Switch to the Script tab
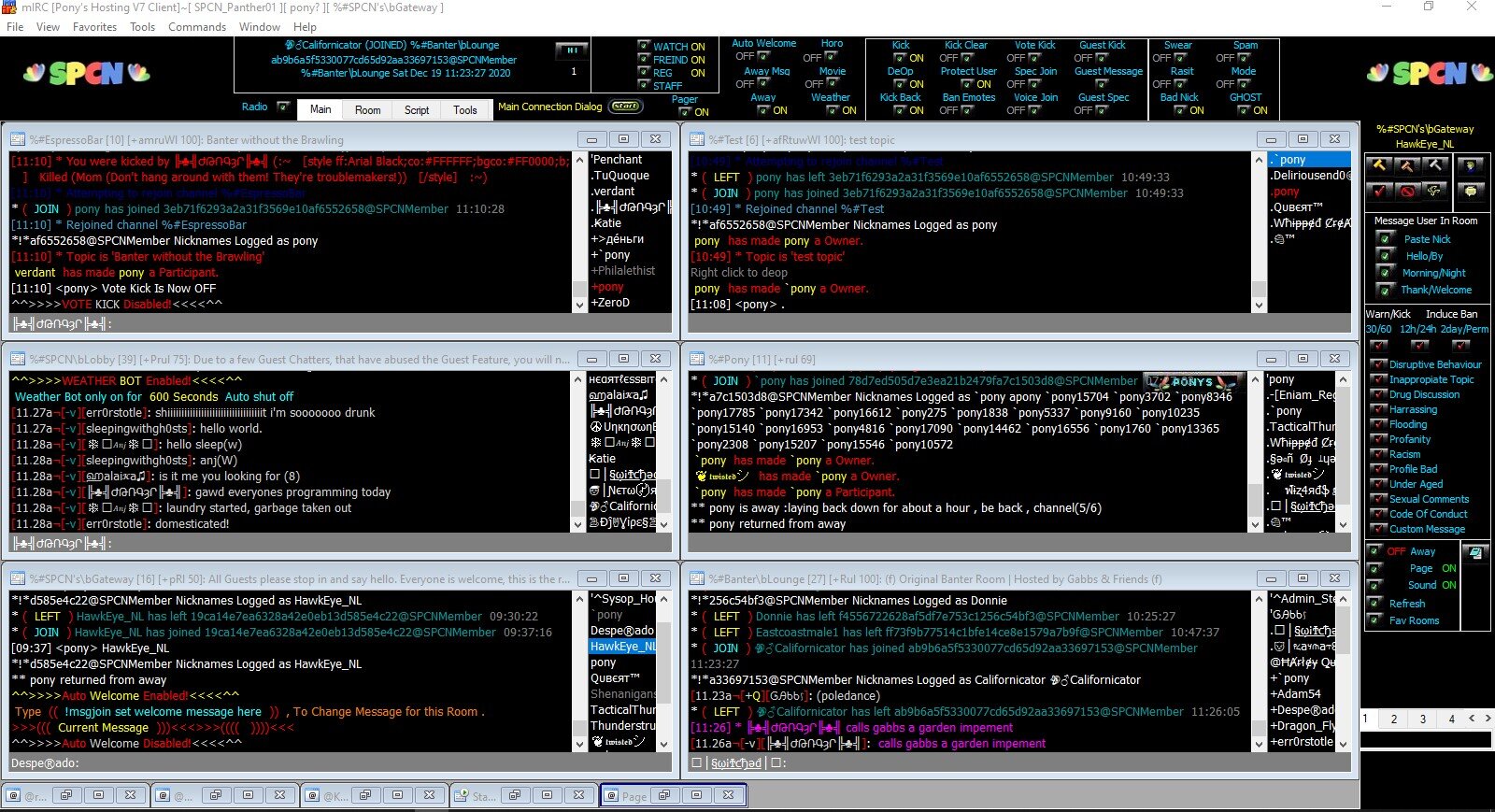The height and width of the screenshot is (812, 1495). point(417,110)
